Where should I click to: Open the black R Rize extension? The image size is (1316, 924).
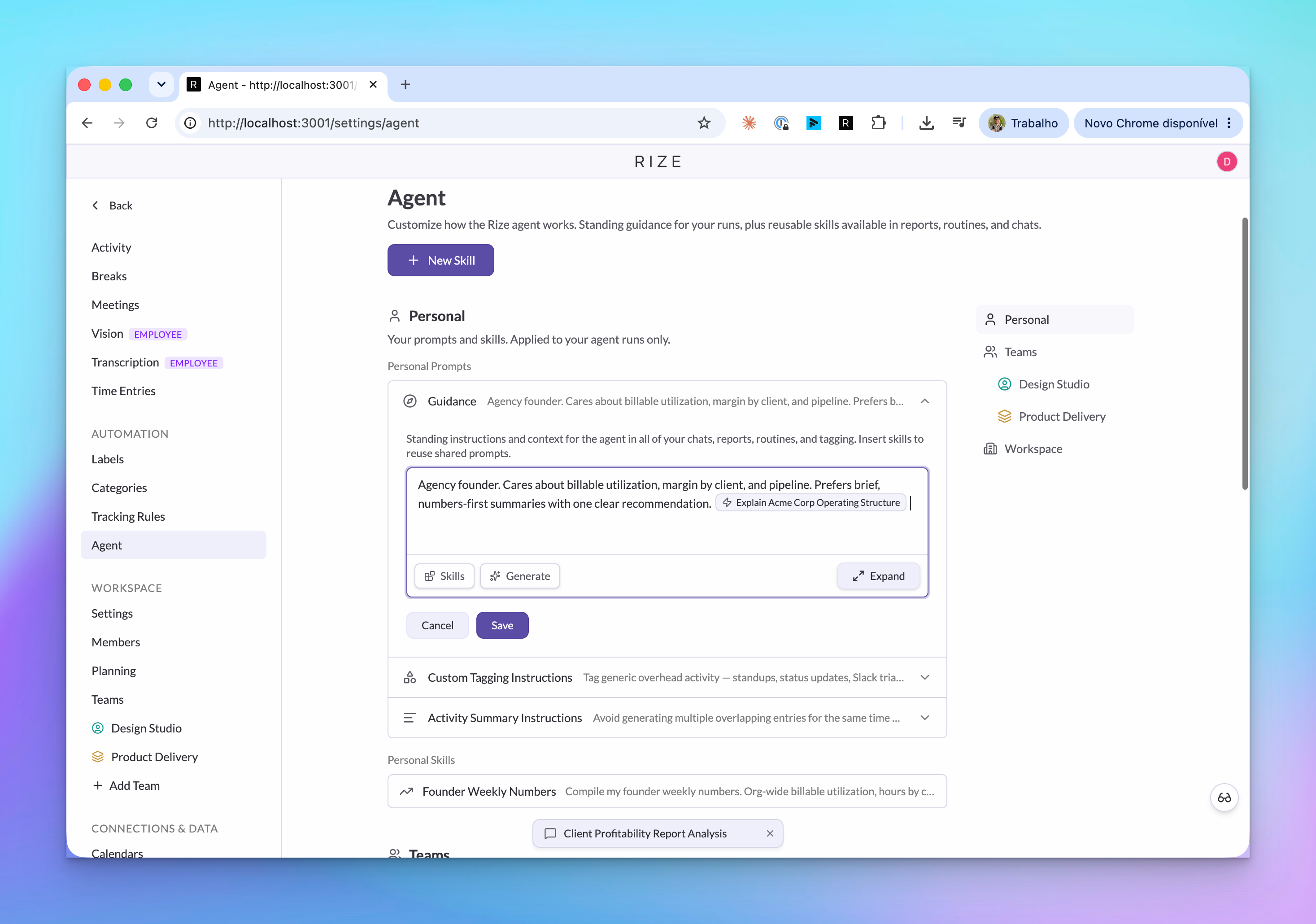tap(845, 122)
